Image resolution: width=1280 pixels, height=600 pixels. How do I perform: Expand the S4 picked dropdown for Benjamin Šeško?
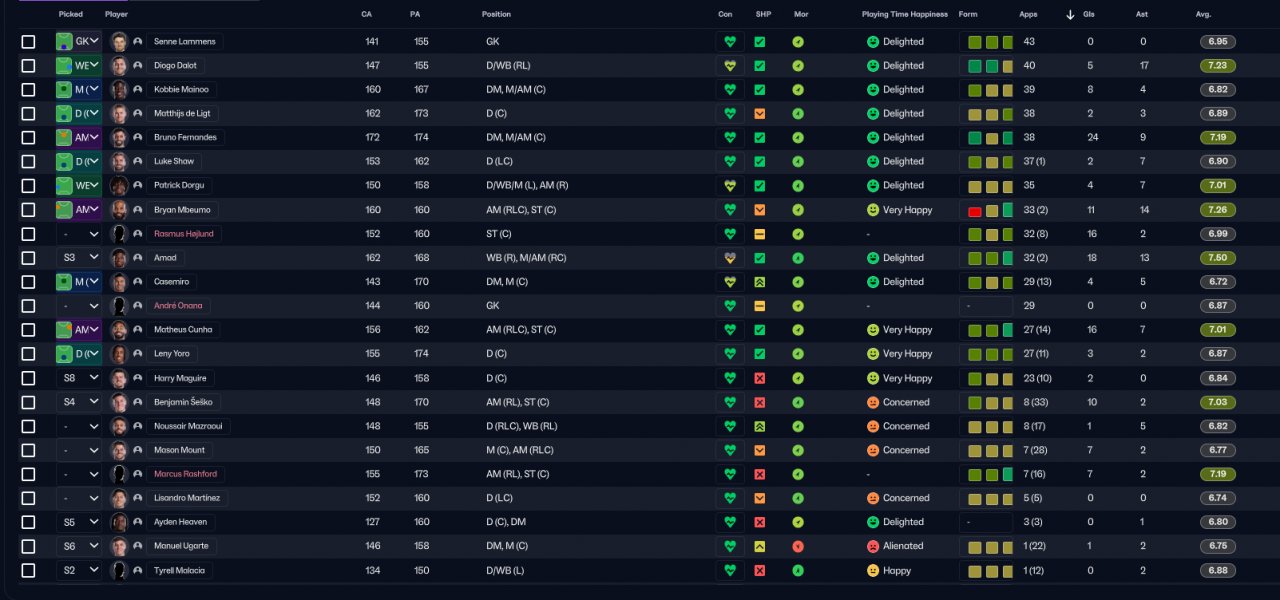79,402
